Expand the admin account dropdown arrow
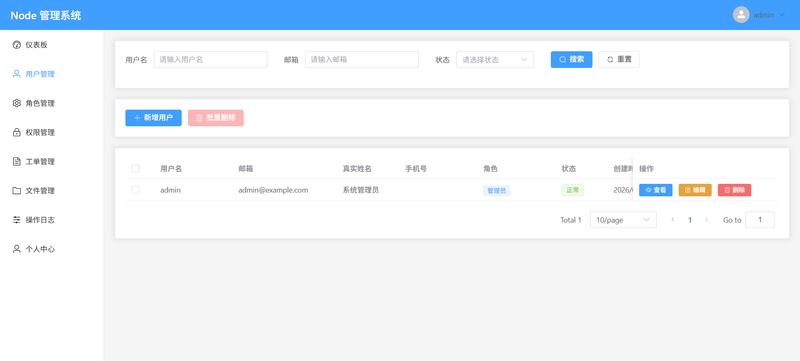 click(782, 15)
